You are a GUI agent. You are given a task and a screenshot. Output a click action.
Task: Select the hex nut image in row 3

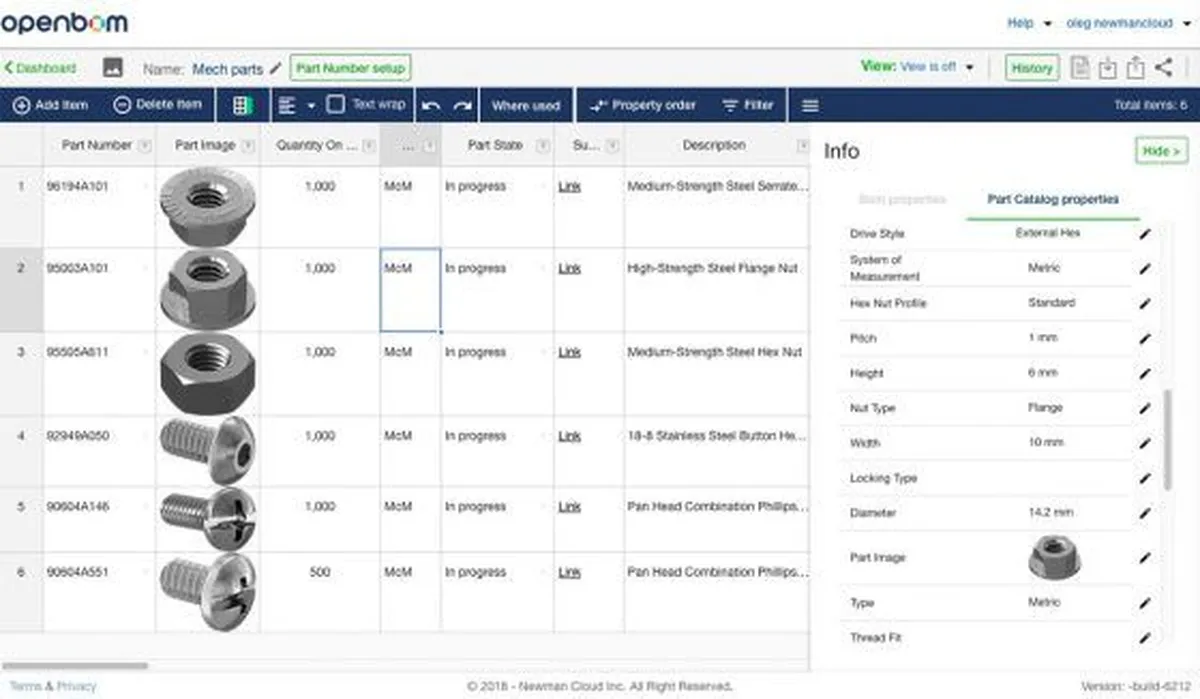tap(207, 374)
